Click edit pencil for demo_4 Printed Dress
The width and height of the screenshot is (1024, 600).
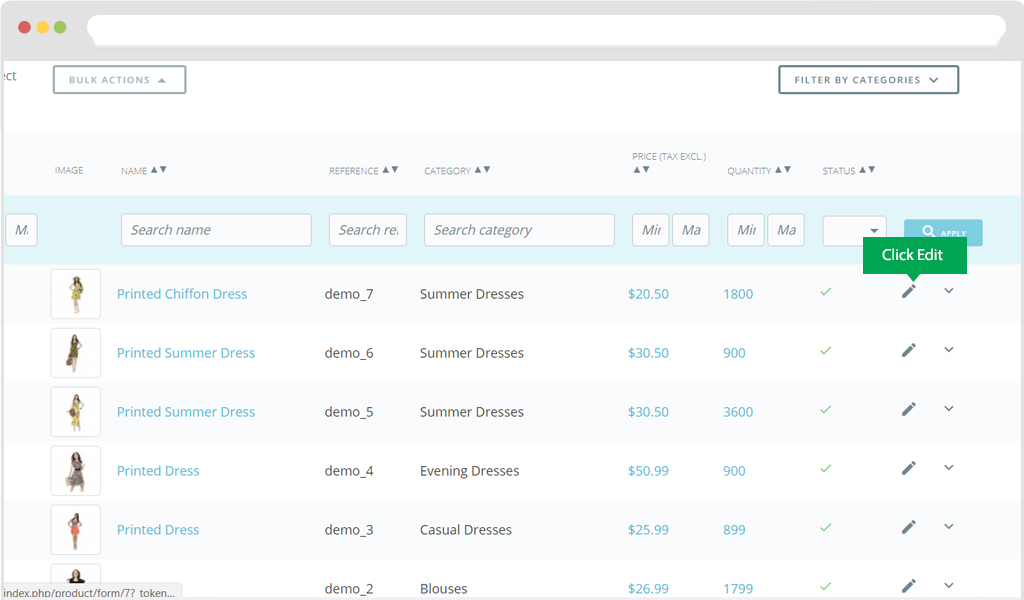click(908, 467)
